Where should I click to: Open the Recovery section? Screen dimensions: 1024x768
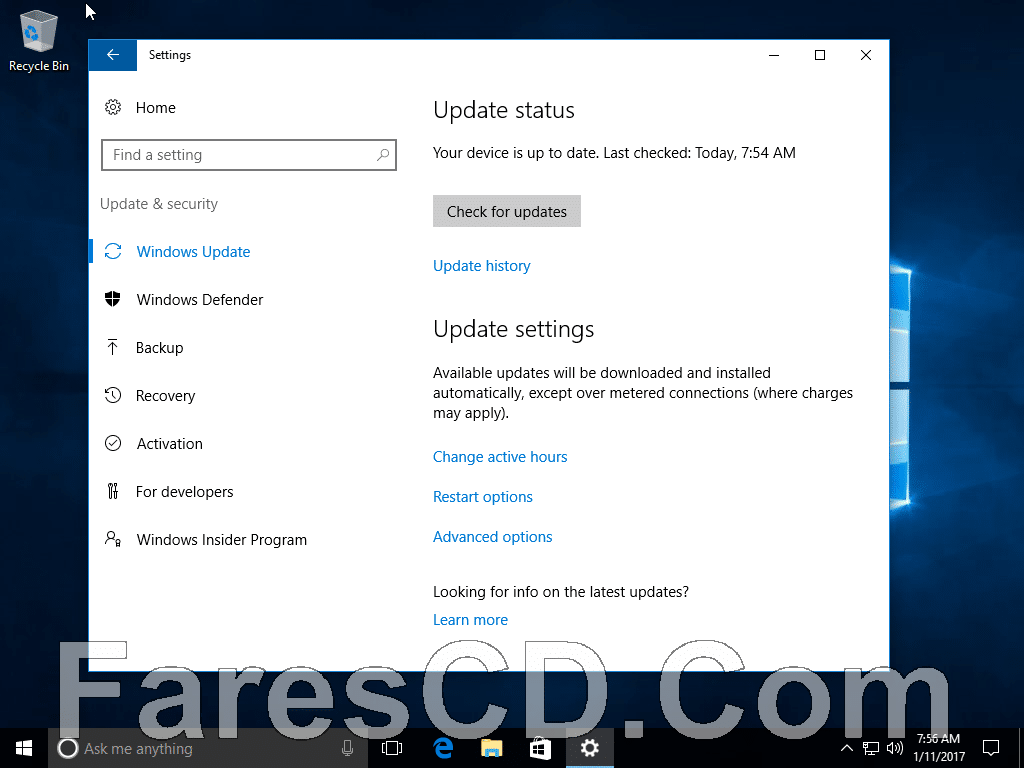(165, 396)
